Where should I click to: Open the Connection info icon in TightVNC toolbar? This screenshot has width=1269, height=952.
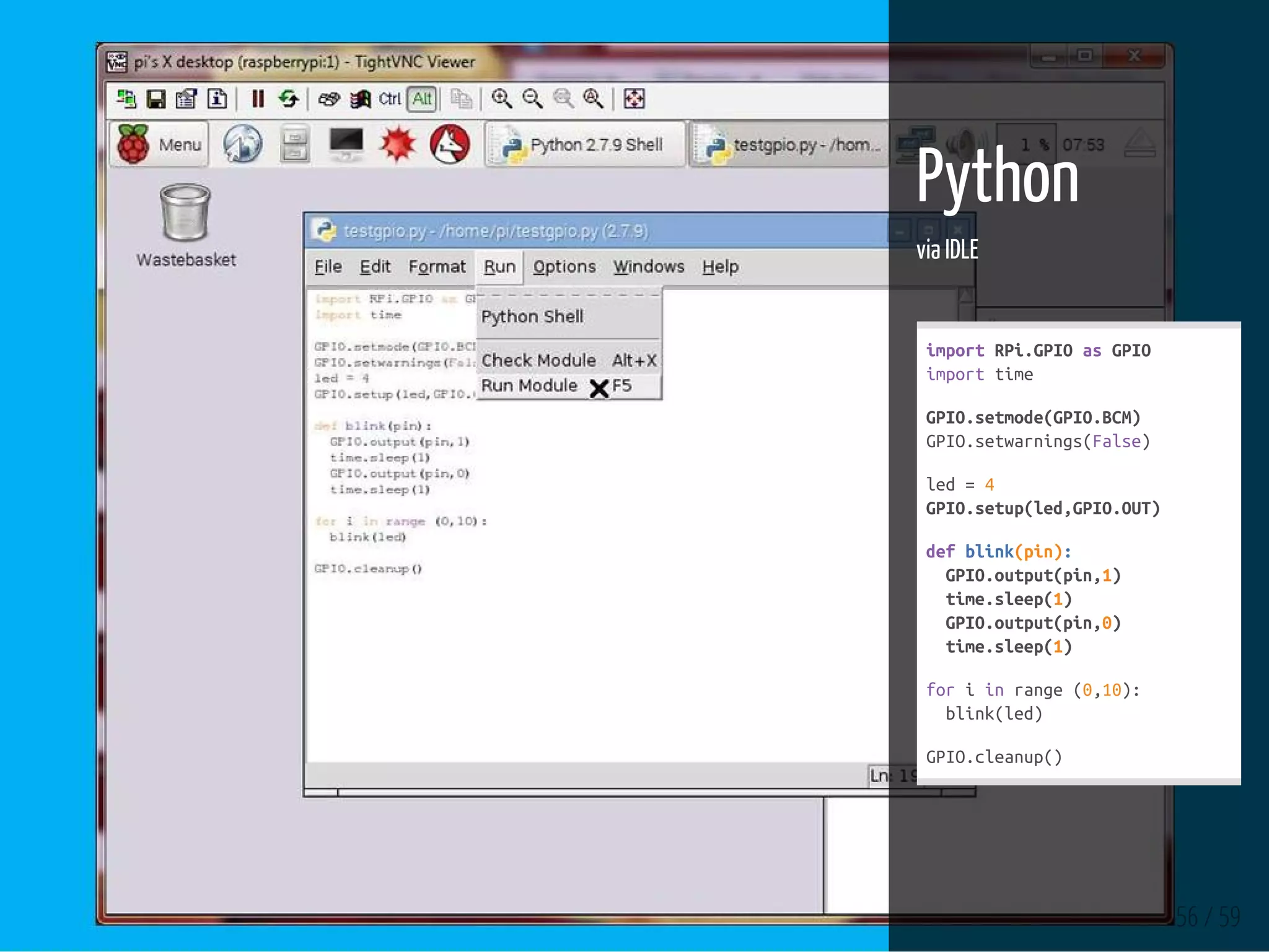217,98
